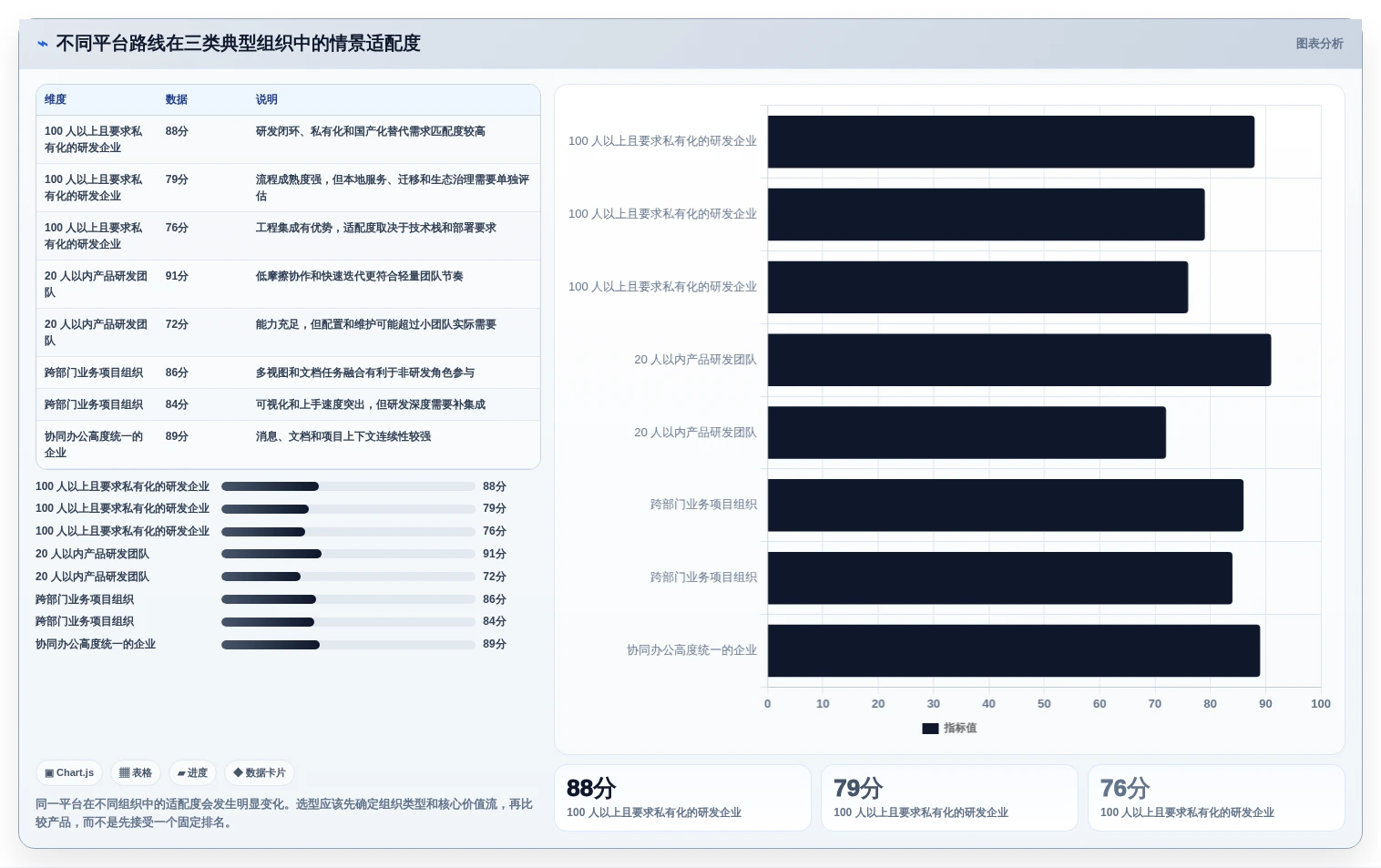This screenshot has width=1381, height=868.
Task: Click the 图表分析 tag in the header
Action: pos(1319,44)
